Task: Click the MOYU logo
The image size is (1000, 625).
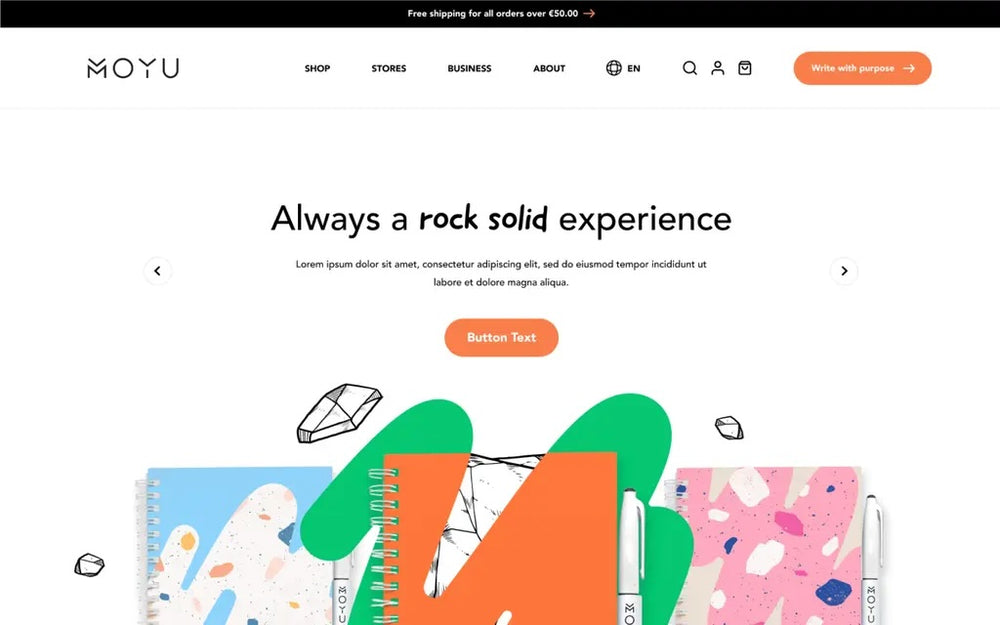Action: (x=133, y=68)
